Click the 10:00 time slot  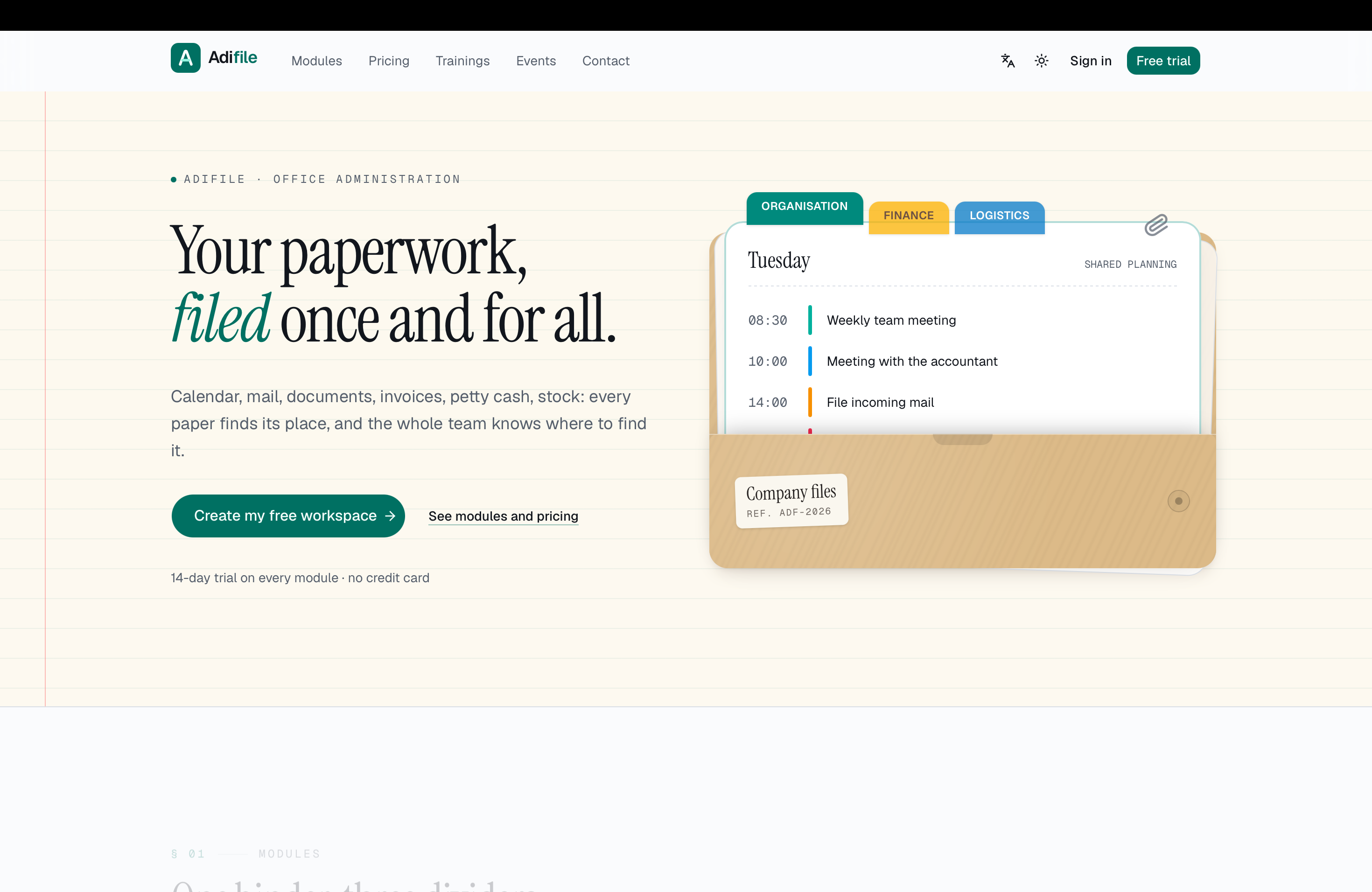[x=767, y=361]
